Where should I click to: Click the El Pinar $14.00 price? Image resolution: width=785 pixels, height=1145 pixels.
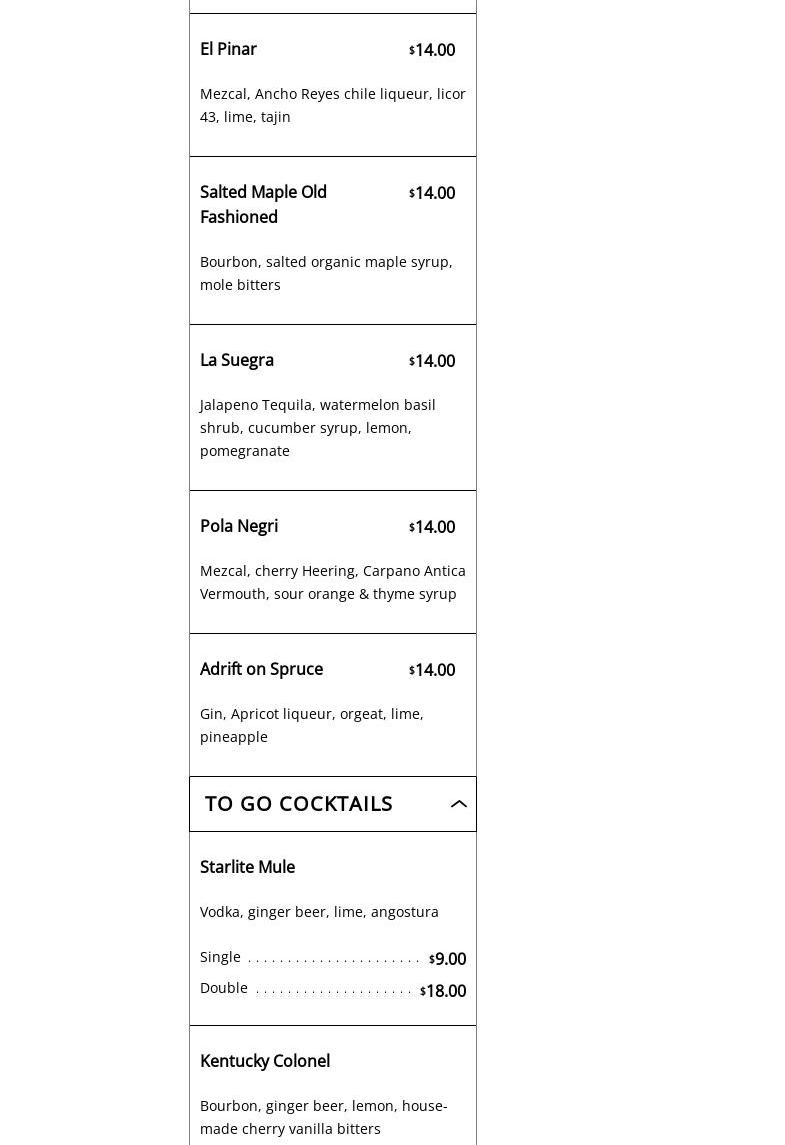pyautogui.click(x=432, y=50)
